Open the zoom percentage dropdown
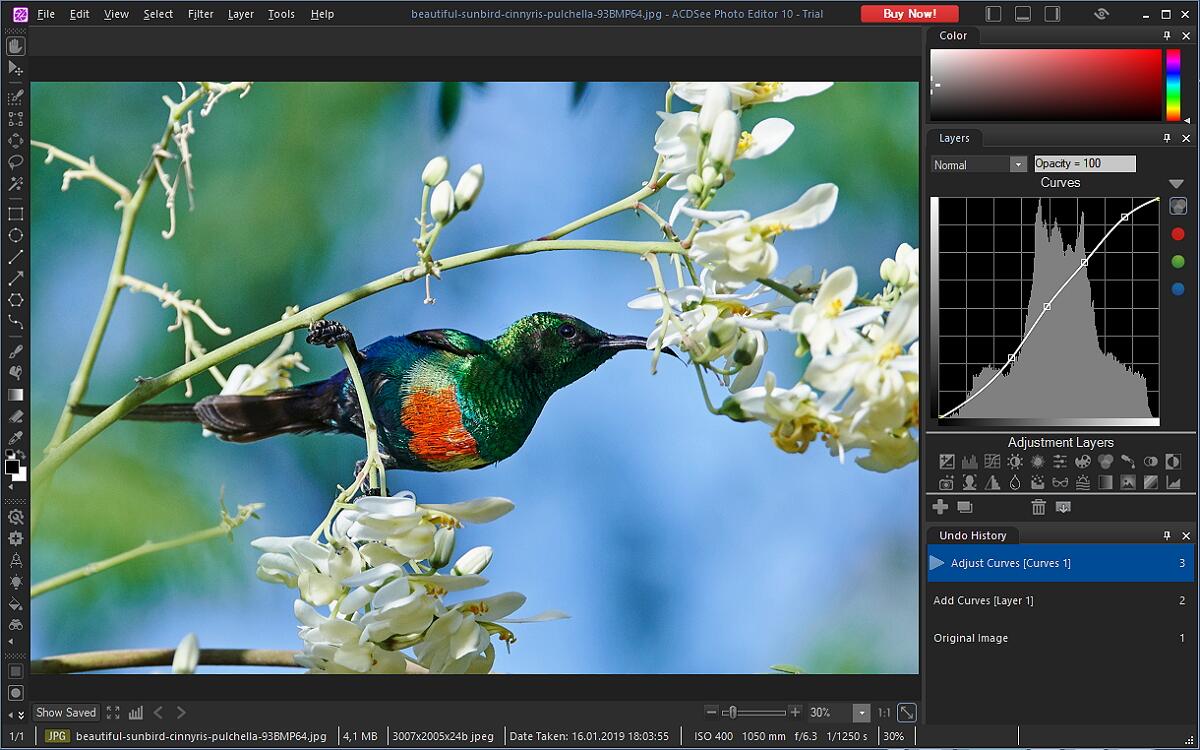This screenshot has height=750, width=1200. [861, 713]
